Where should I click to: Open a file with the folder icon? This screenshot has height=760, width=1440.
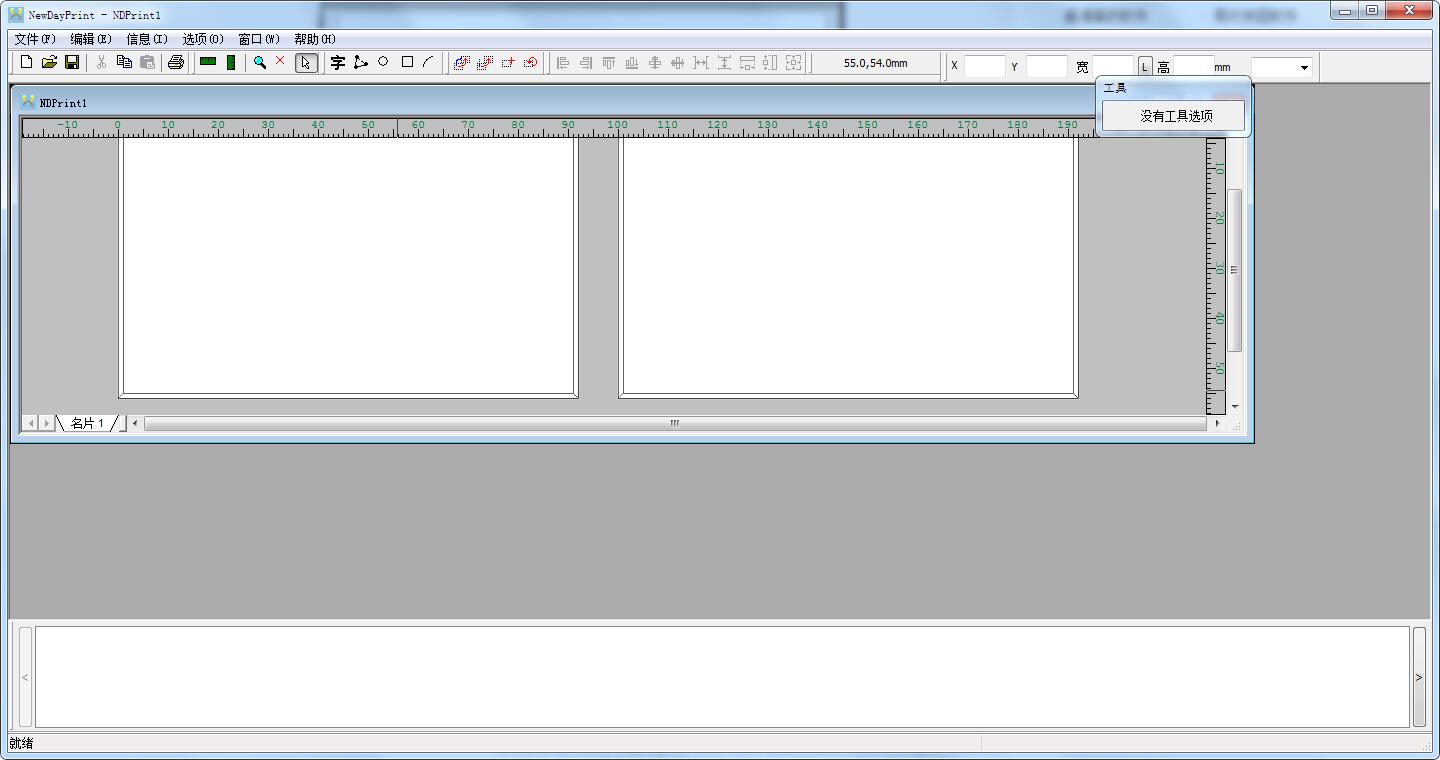click(x=49, y=62)
